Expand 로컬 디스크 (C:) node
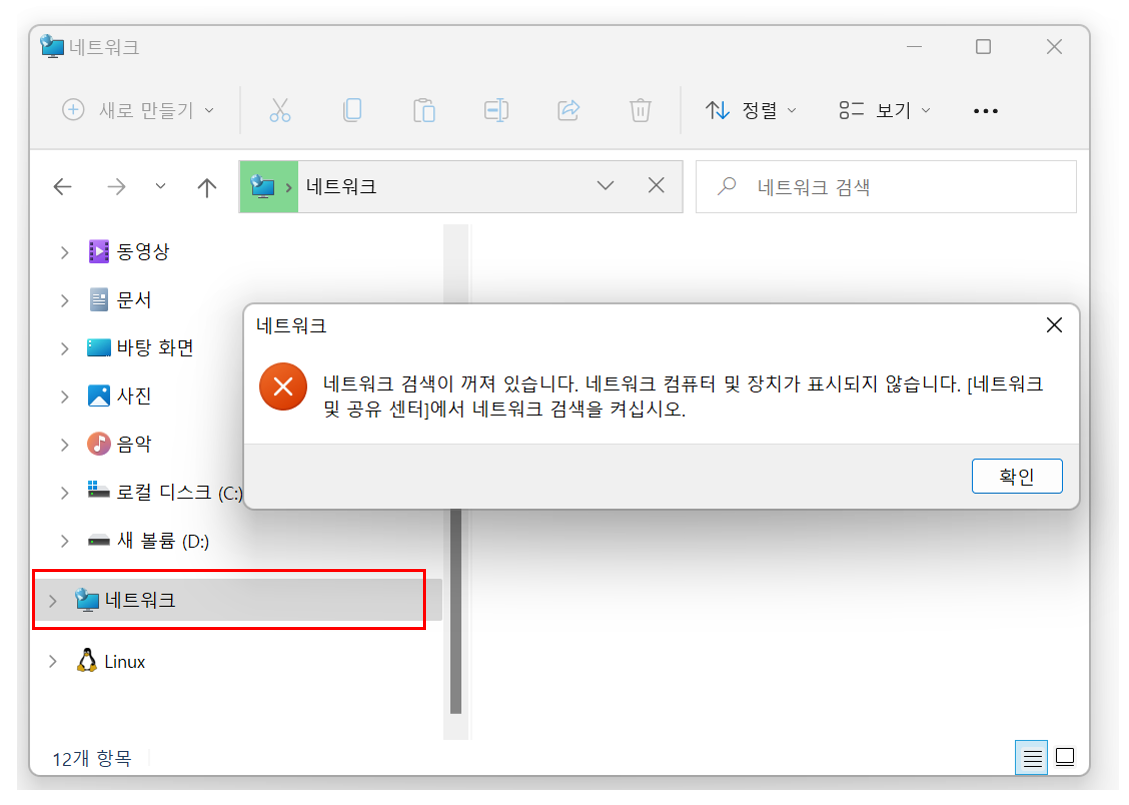The image size is (1129, 805). click(x=64, y=493)
